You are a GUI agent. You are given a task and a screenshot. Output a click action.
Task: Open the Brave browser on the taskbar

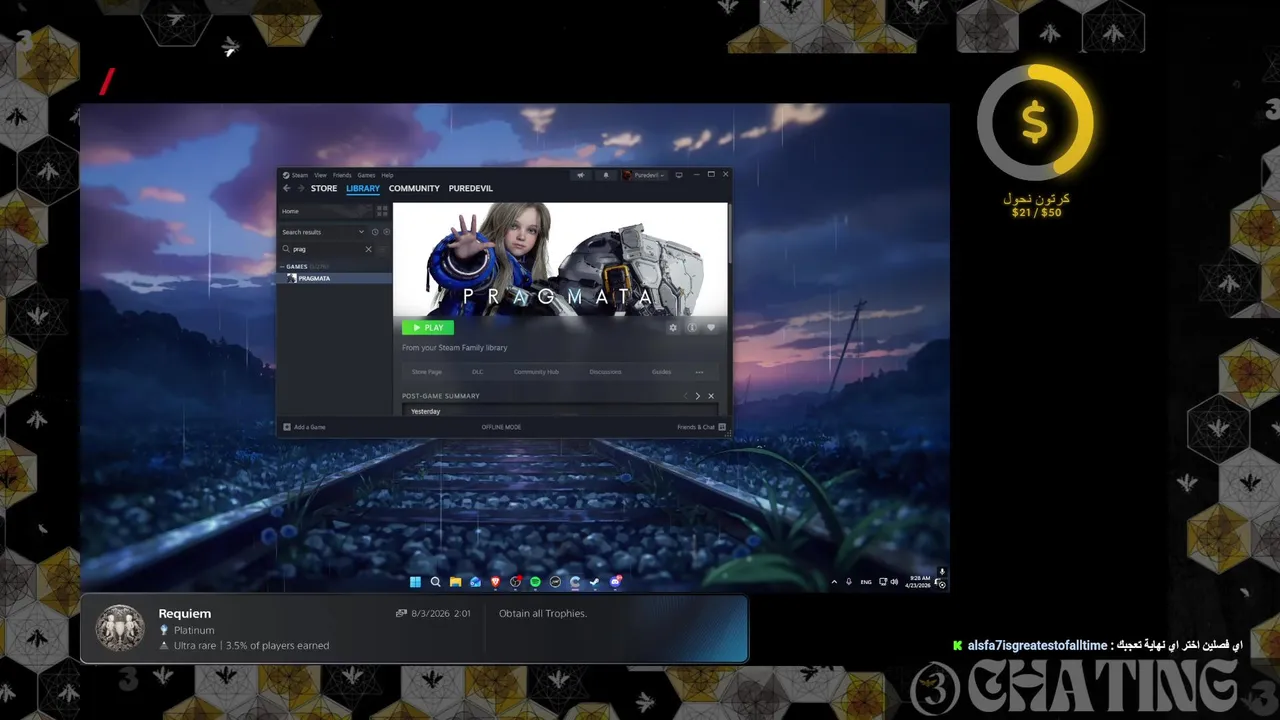[495, 582]
